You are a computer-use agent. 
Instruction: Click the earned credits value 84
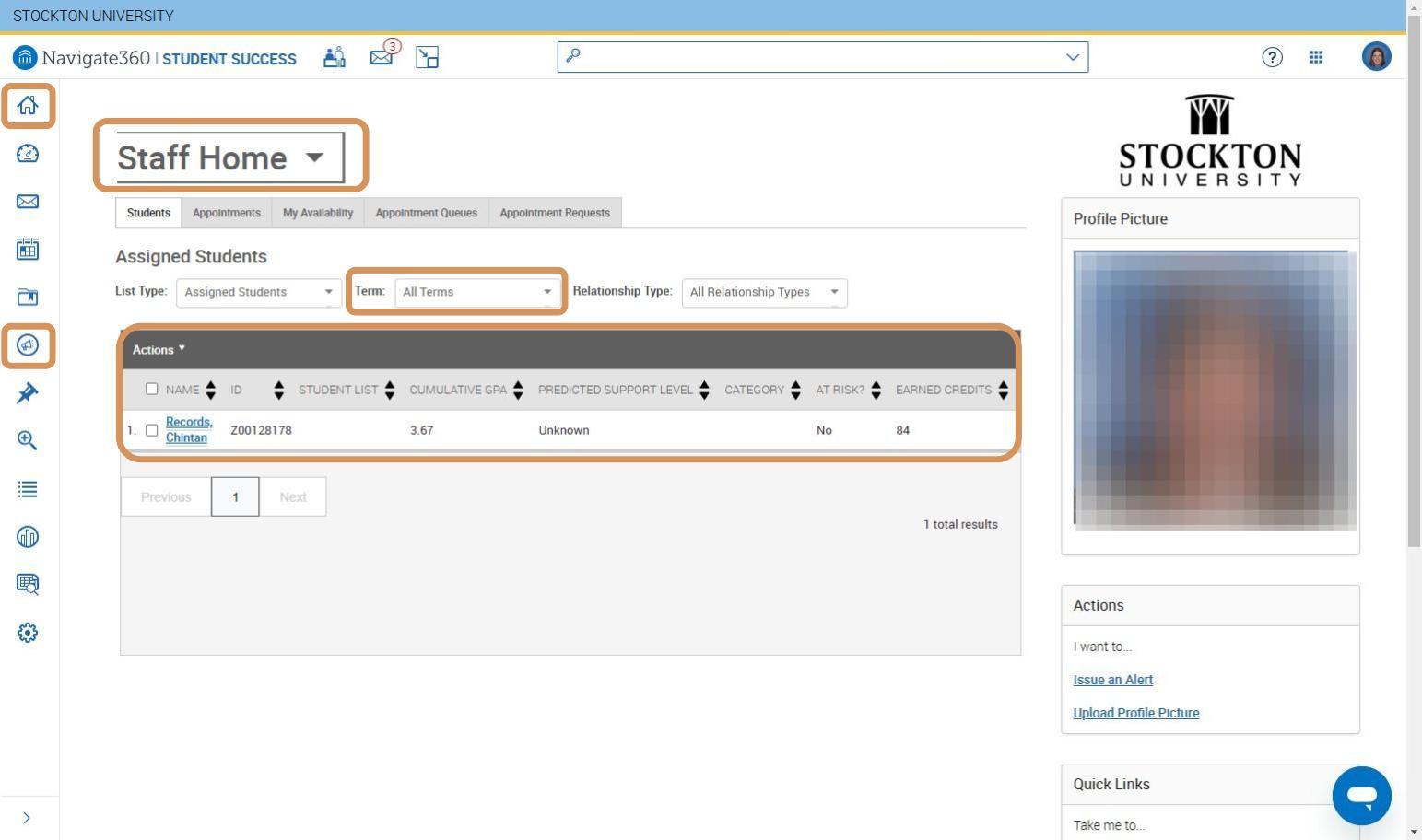click(x=902, y=430)
